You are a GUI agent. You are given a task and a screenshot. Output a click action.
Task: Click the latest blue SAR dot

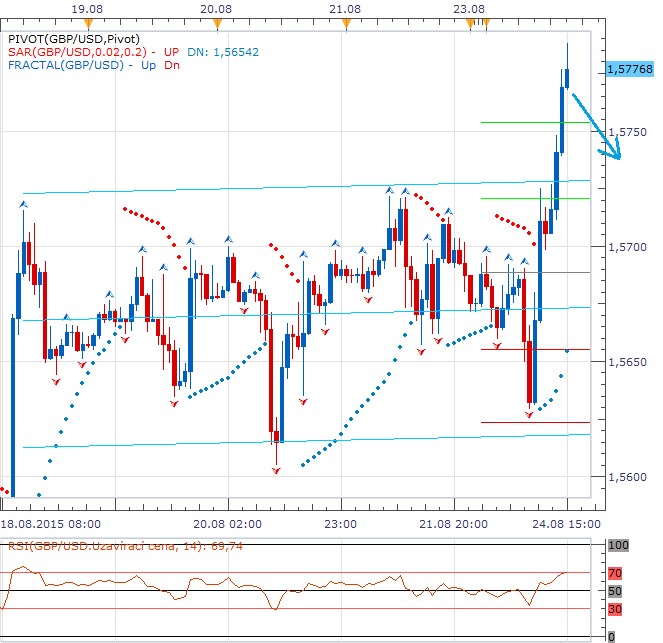(568, 351)
